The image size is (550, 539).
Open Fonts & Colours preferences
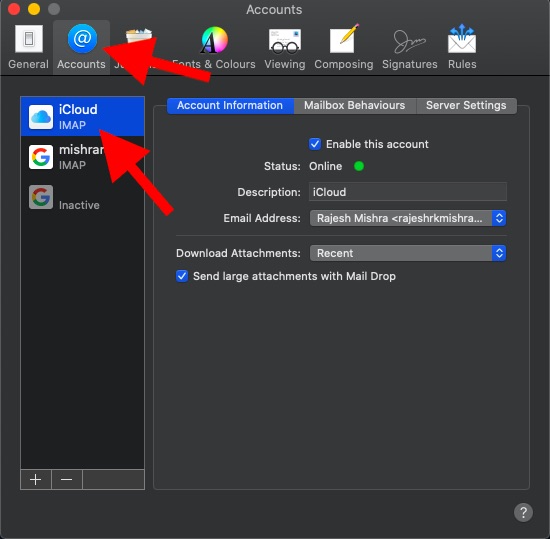214,47
